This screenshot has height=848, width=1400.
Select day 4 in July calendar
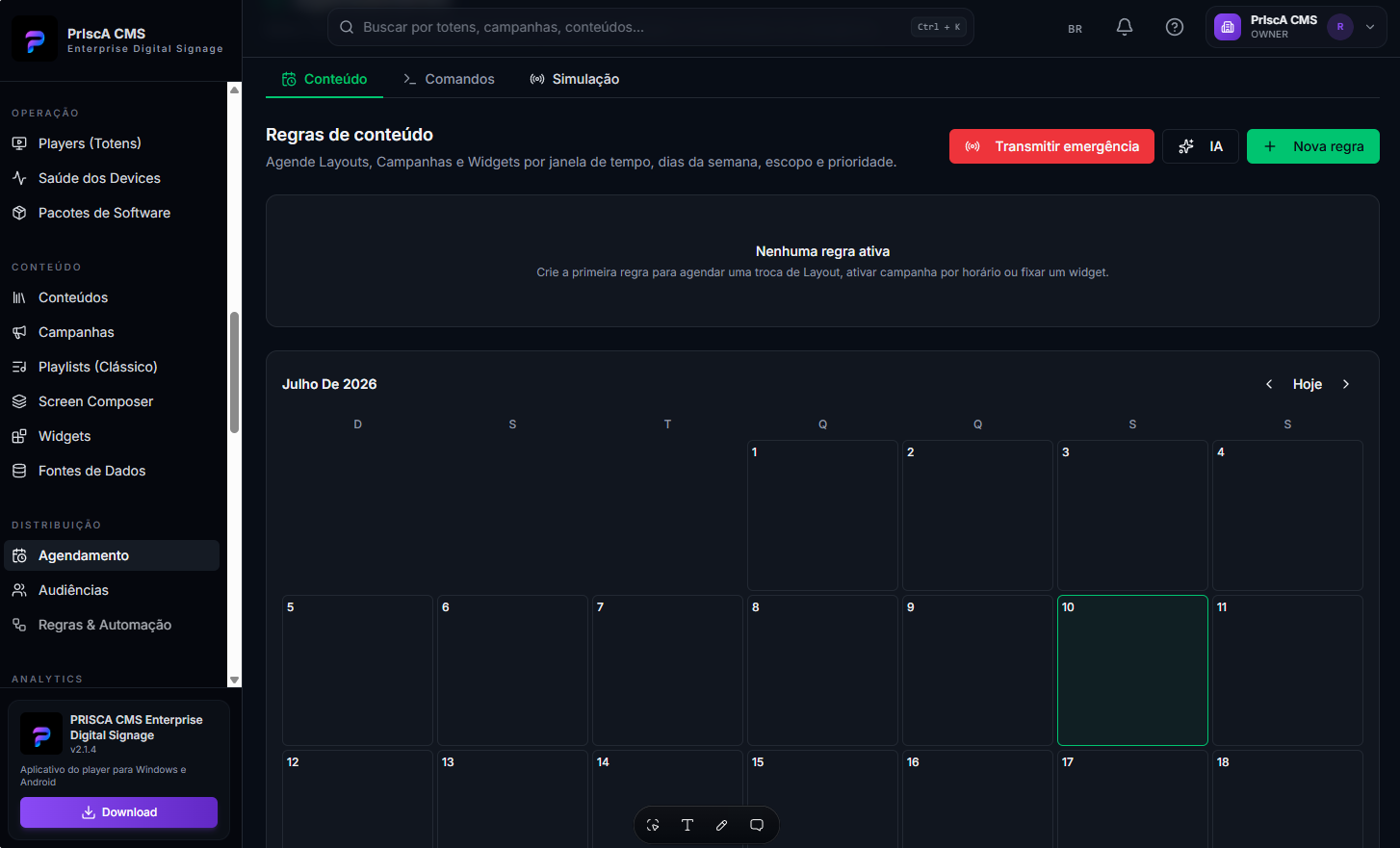tap(1287, 515)
